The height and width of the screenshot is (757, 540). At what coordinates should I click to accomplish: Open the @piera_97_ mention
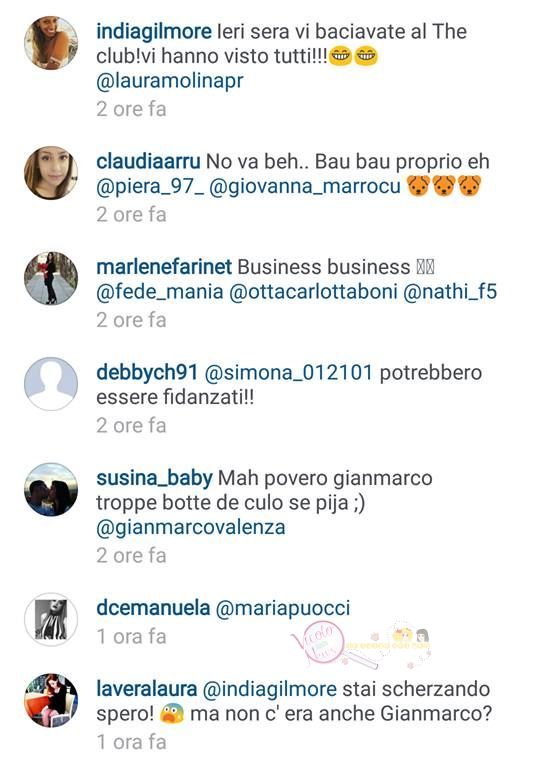pos(150,186)
